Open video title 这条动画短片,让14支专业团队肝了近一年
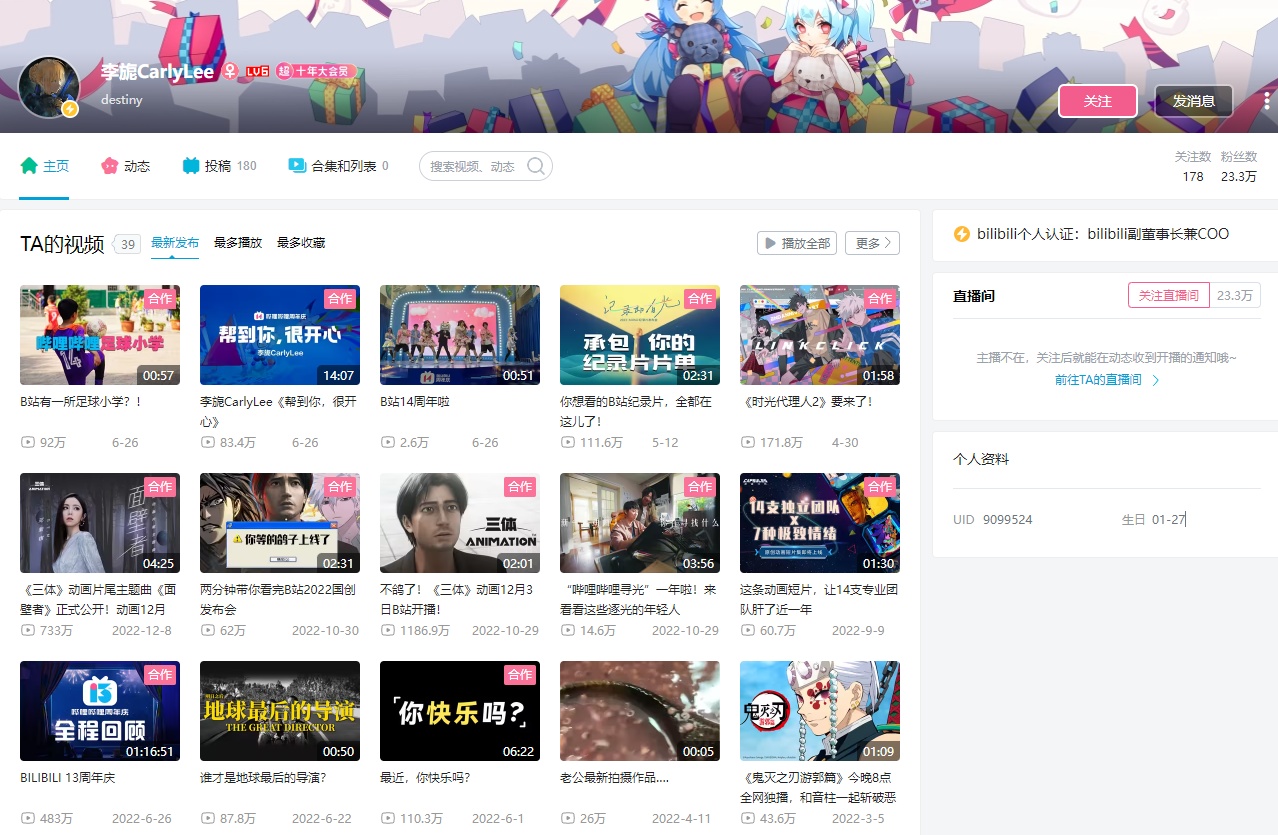Screen dimensions: 1278x835 819,599
